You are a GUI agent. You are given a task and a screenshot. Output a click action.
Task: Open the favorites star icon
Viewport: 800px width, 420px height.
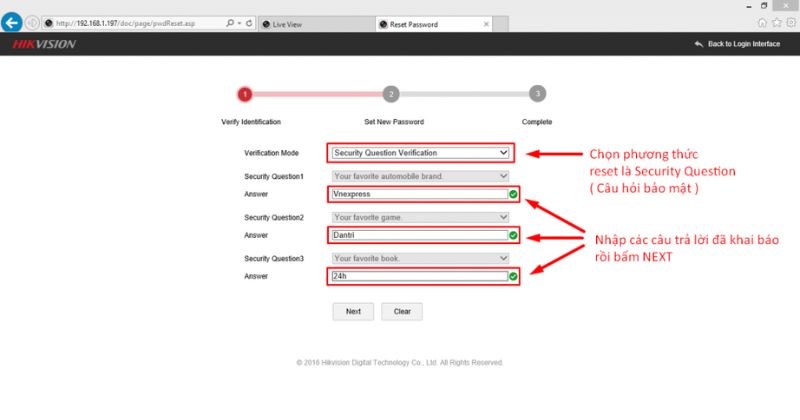click(x=776, y=22)
